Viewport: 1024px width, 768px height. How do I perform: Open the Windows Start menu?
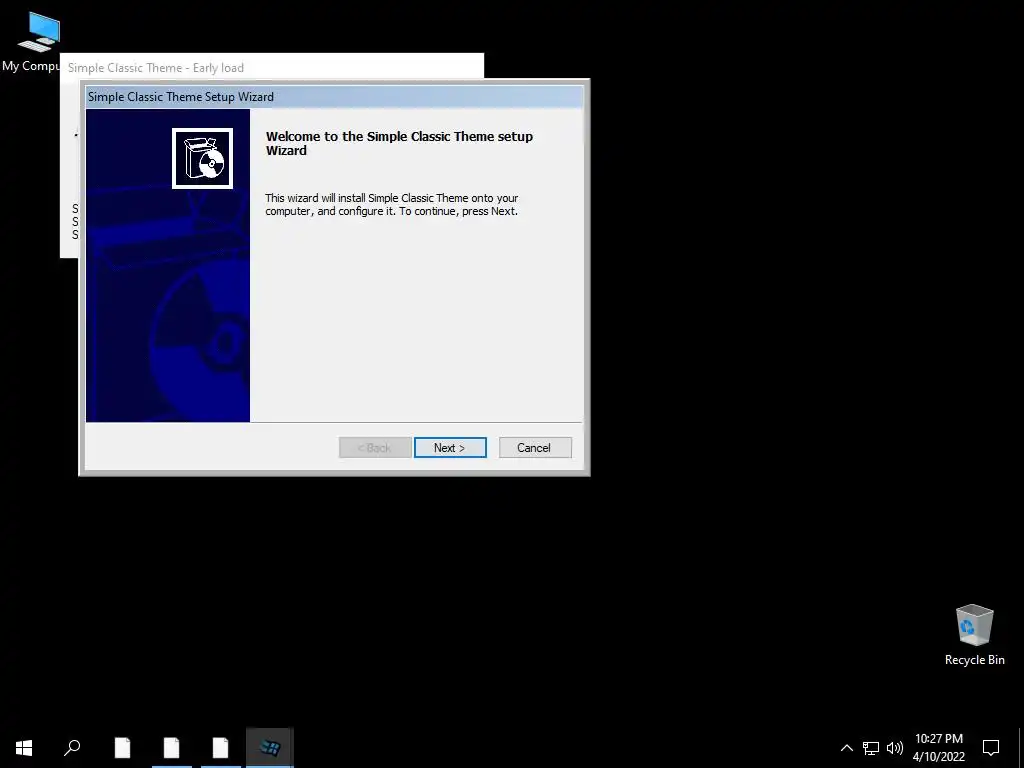[24, 748]
